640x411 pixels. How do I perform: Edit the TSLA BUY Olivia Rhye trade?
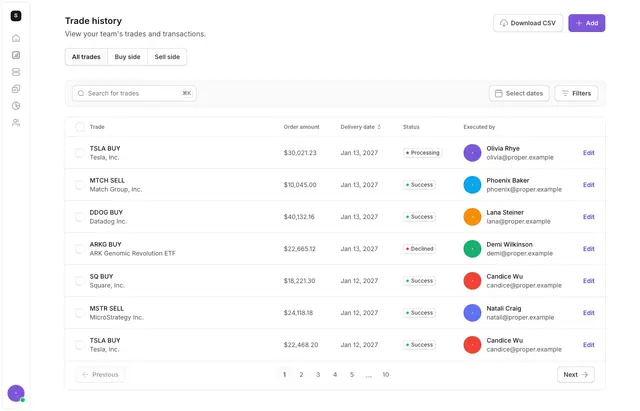(x=589, y=153)
